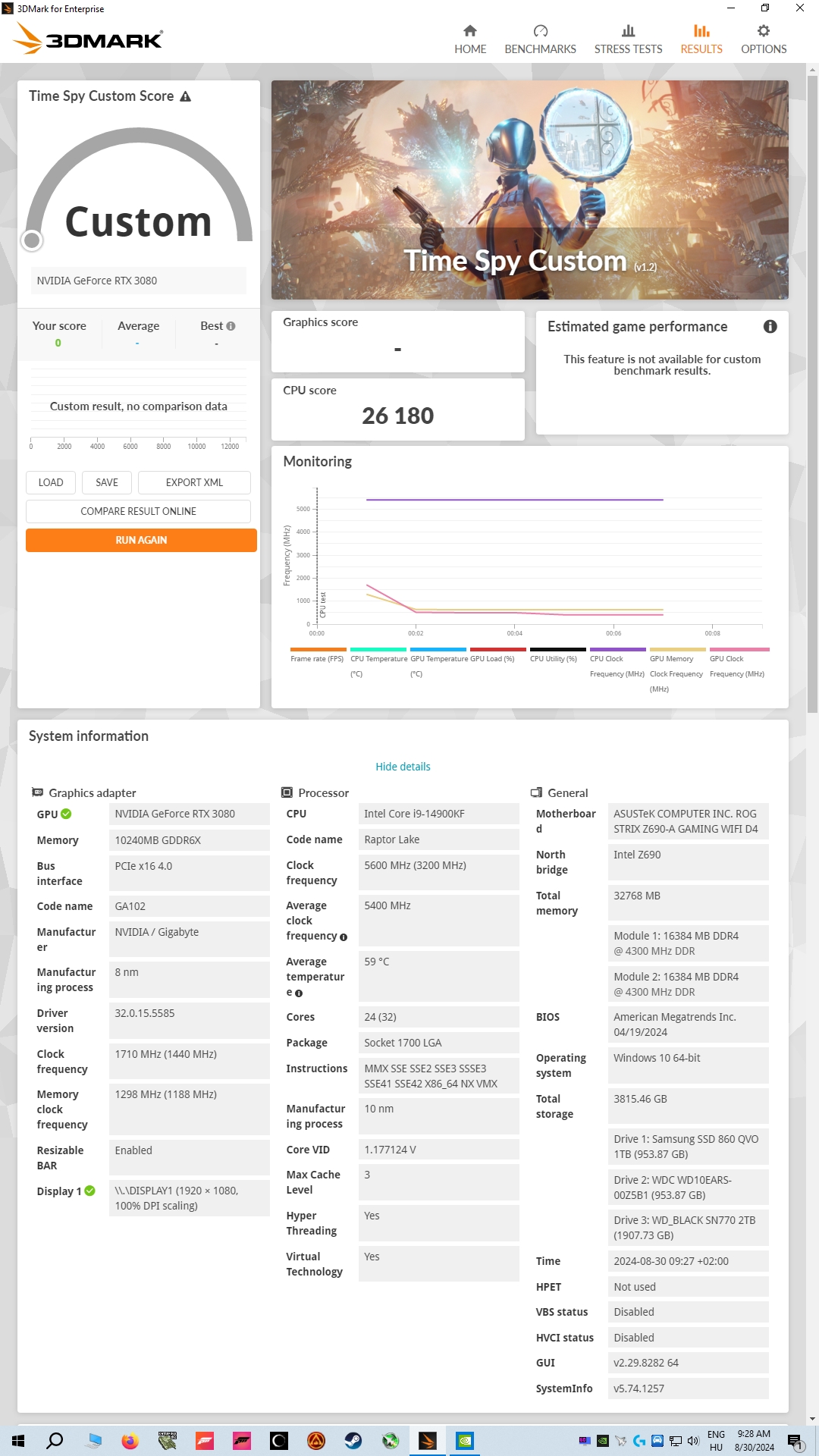Screen dimensions: 819x1456
Task: Click info icon beside Average clock frequency
Action: 344,937
